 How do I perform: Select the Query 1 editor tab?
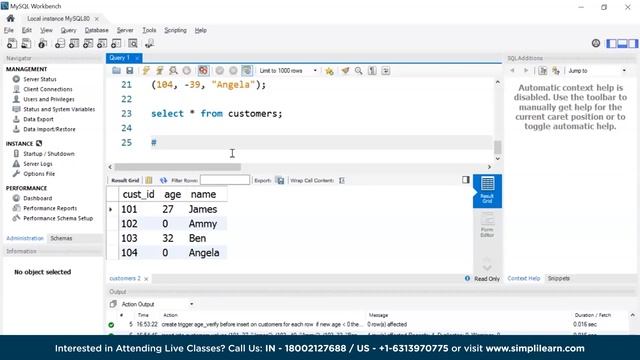(x=120, y=58)
